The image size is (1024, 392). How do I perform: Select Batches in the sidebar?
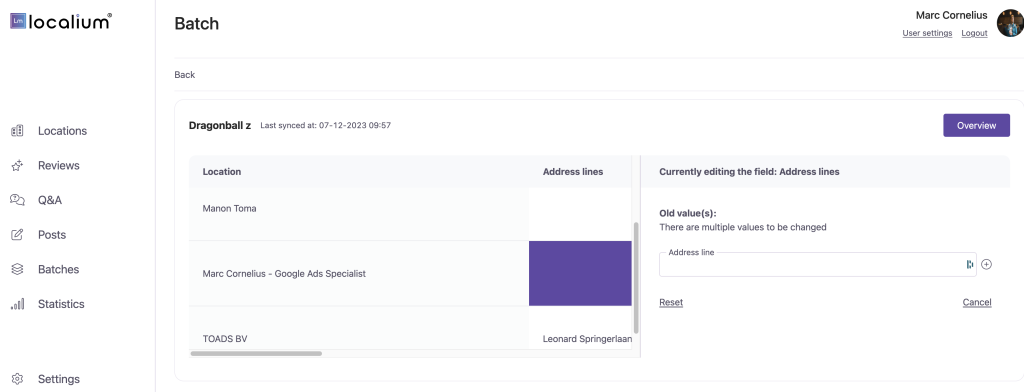[58, 269]
